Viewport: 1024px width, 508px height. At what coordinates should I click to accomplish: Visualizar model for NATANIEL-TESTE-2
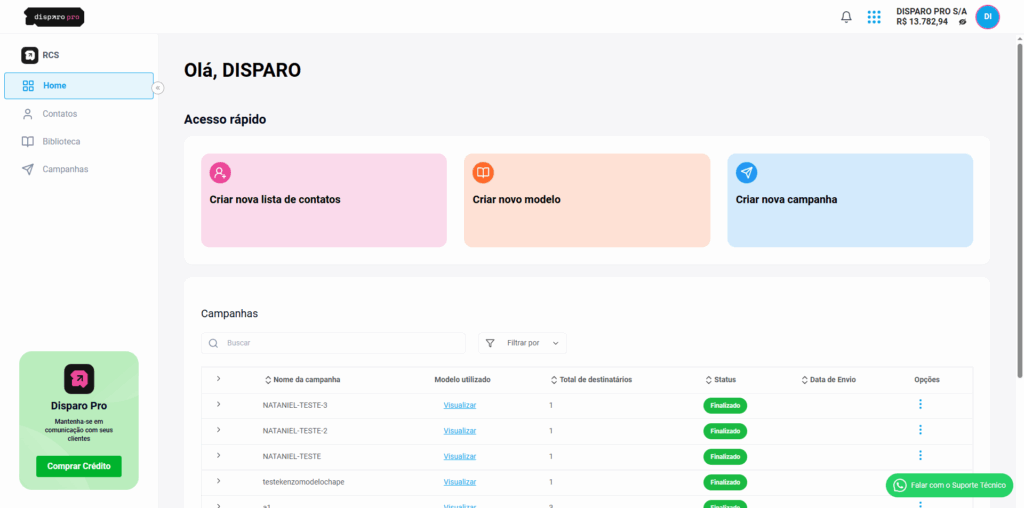tap(460, 430)
